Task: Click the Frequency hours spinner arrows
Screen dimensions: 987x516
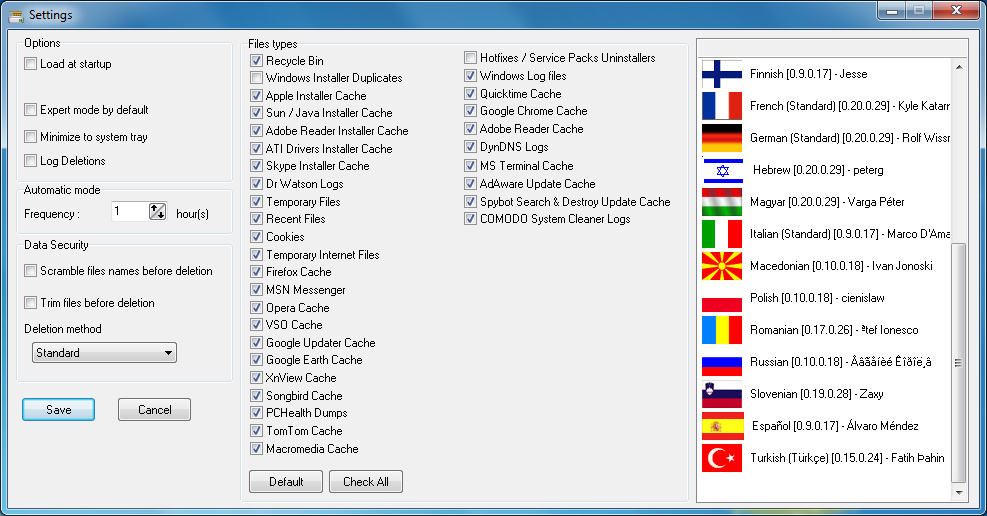Action: 157,211
